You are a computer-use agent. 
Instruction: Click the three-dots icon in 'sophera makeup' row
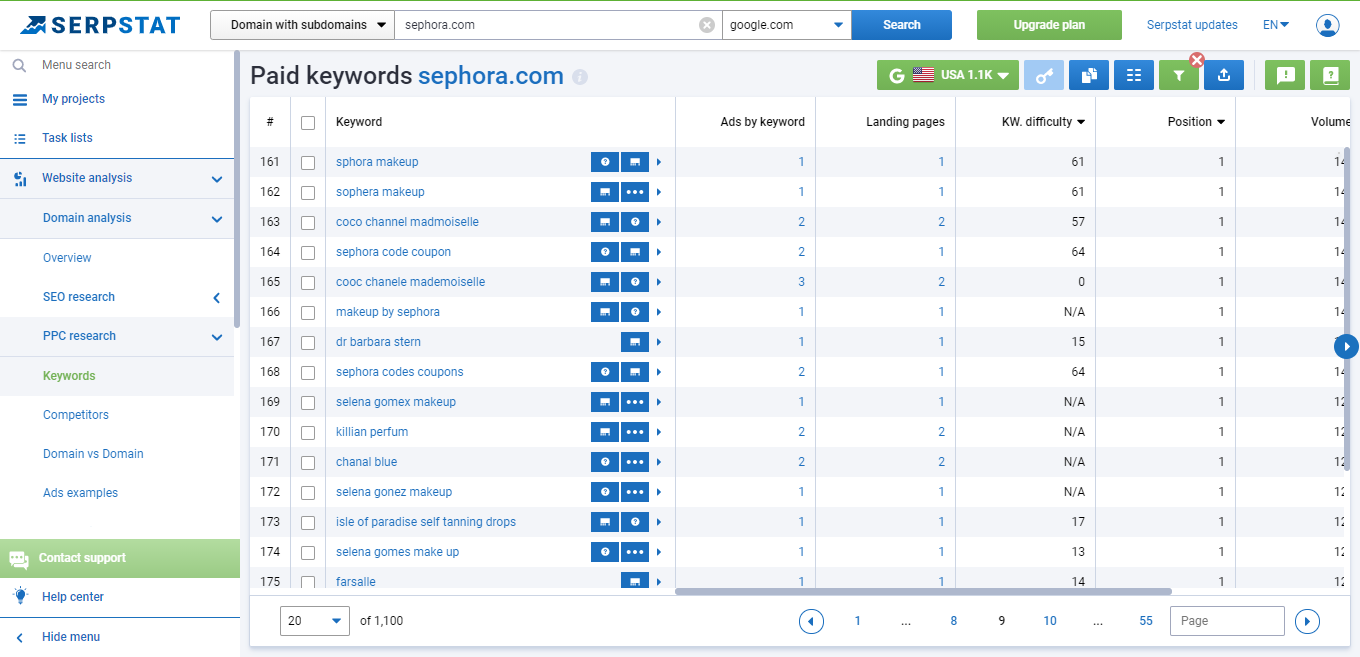coord(635,192)
